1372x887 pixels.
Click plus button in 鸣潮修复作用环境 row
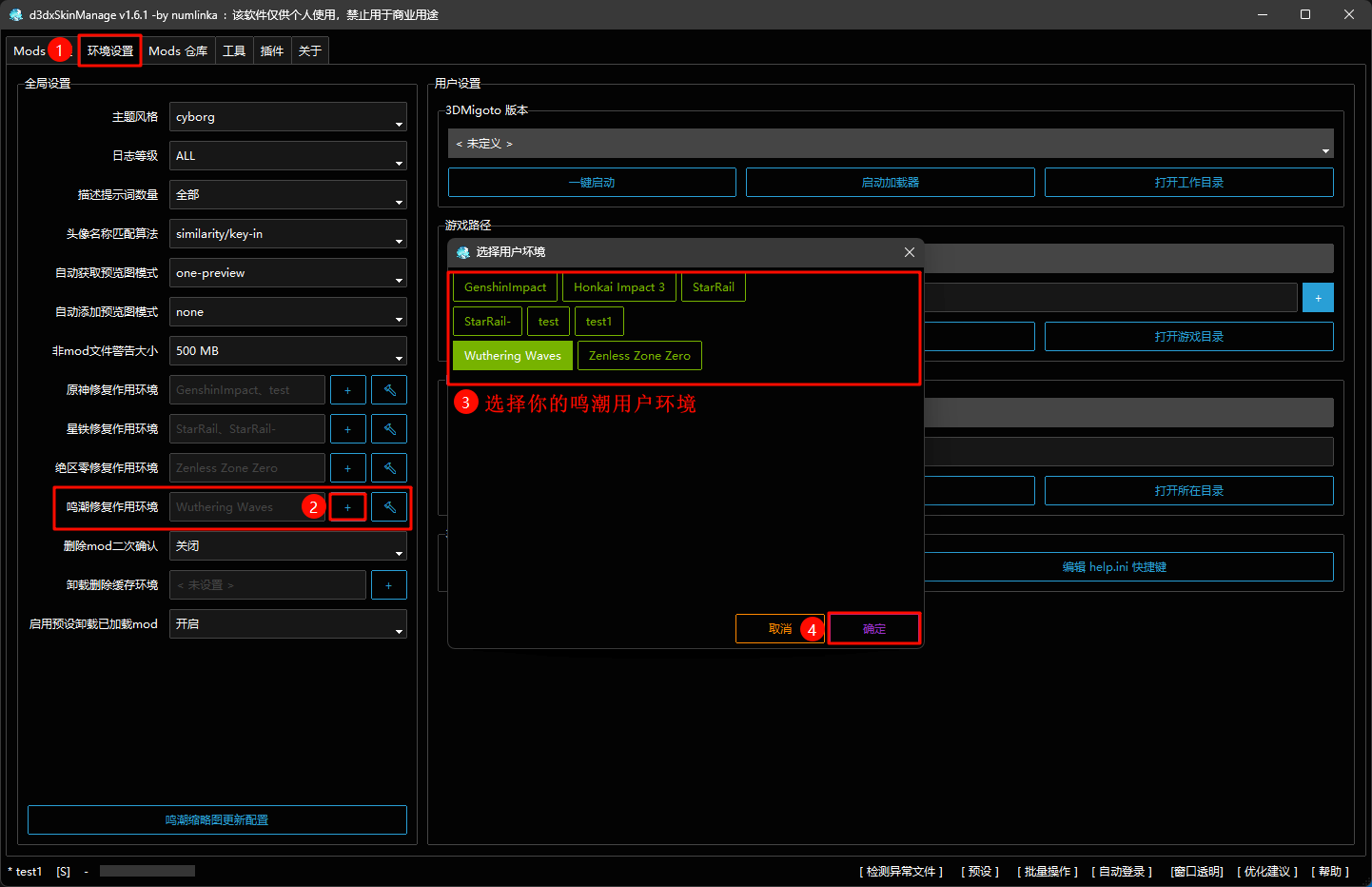coord(347,507)
